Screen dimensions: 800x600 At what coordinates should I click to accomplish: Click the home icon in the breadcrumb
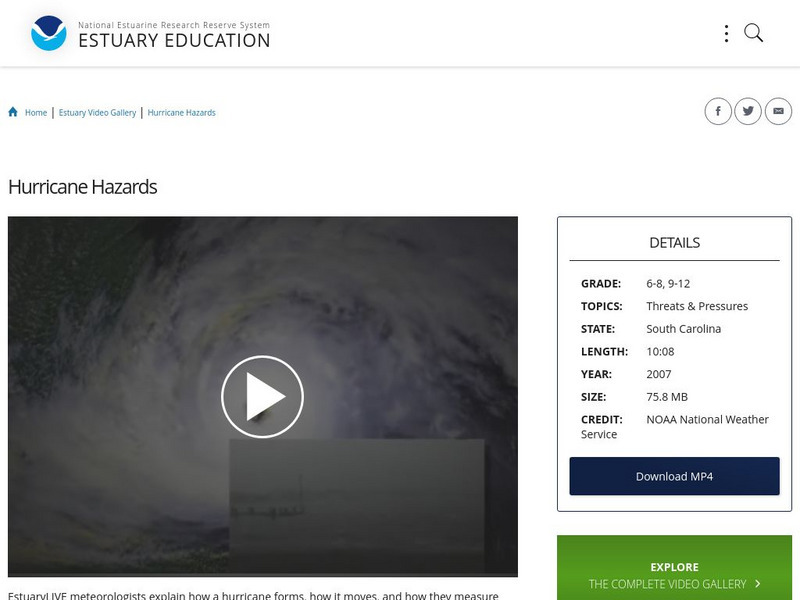tap(11, 111)
